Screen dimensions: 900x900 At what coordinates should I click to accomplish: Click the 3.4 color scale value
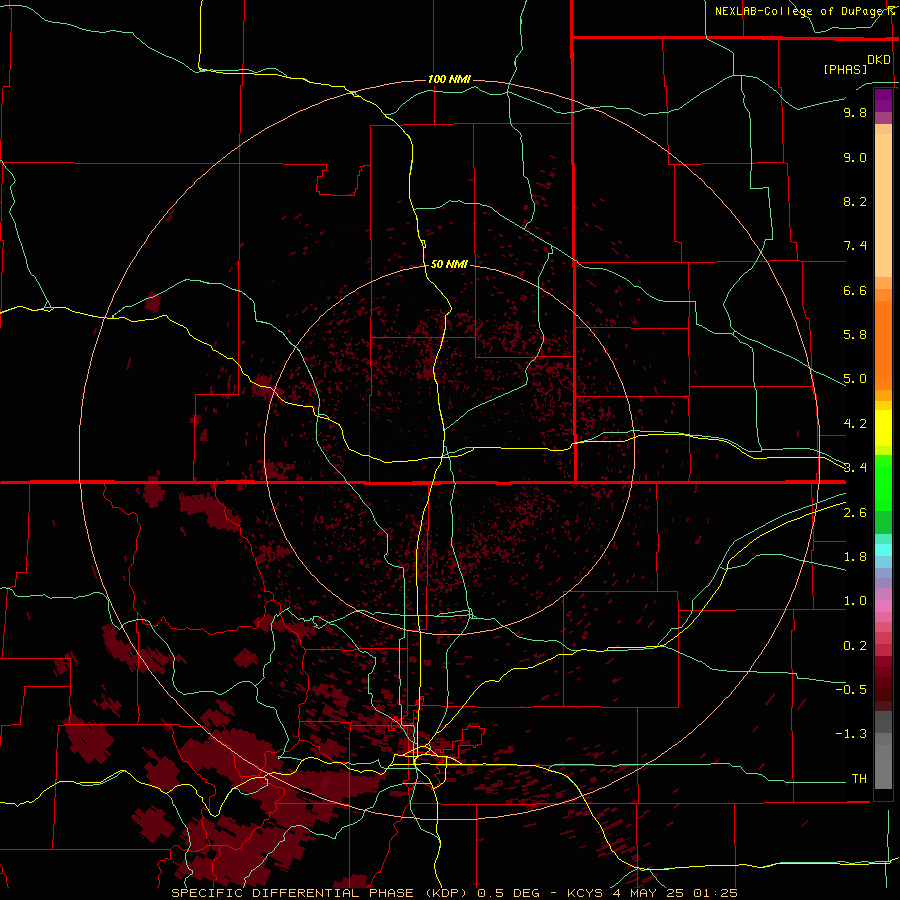point(855,468)
